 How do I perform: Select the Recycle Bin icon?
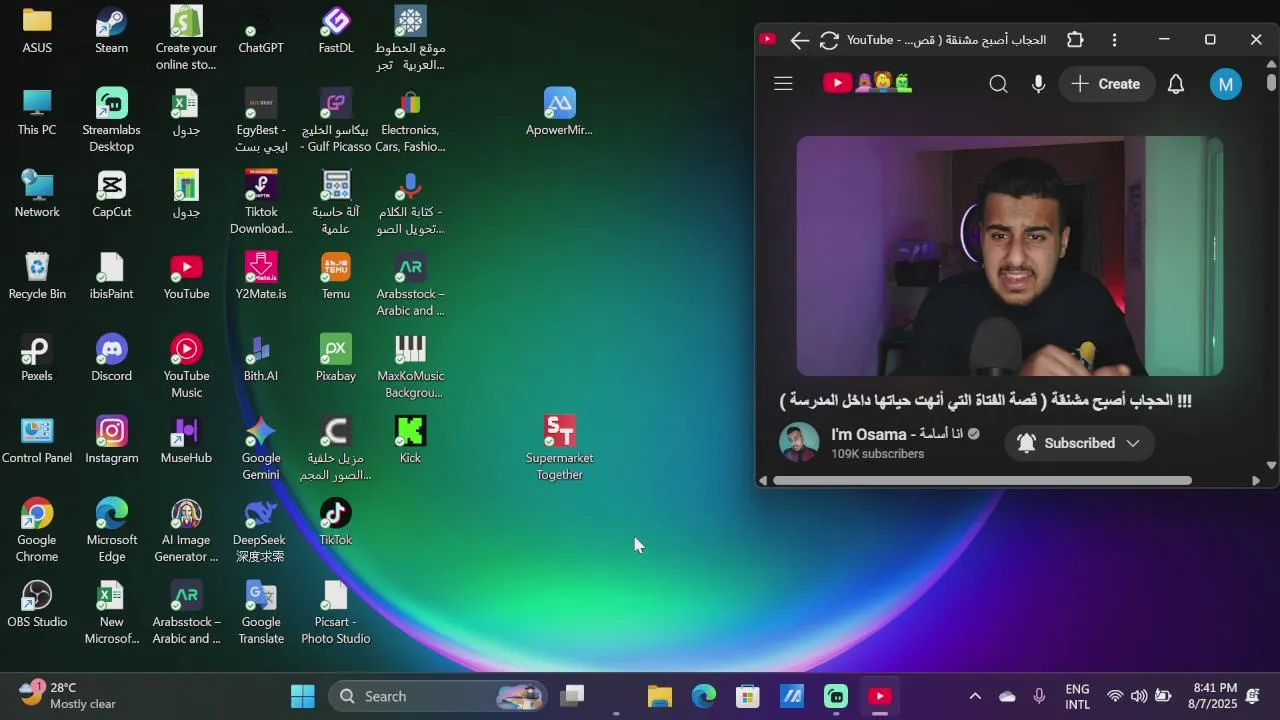click(x=37, y=276)
